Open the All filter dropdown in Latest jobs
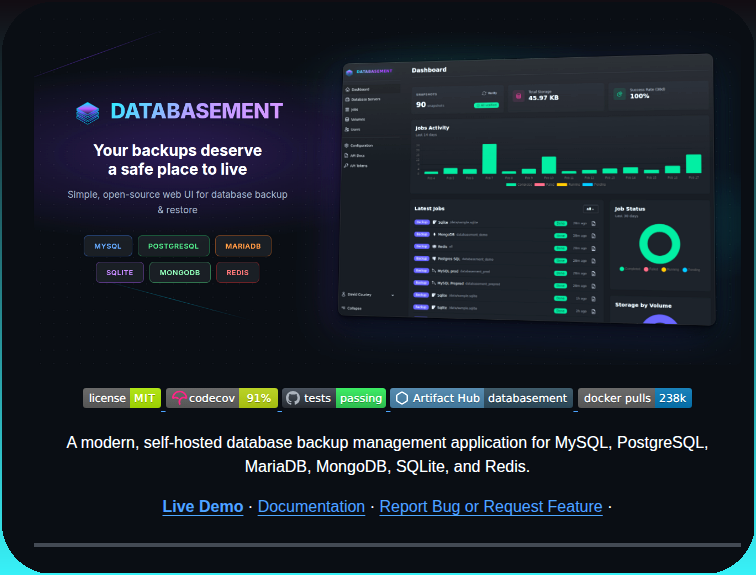The width and height of the screenshot is (756, 575). (x=591, y=209)
